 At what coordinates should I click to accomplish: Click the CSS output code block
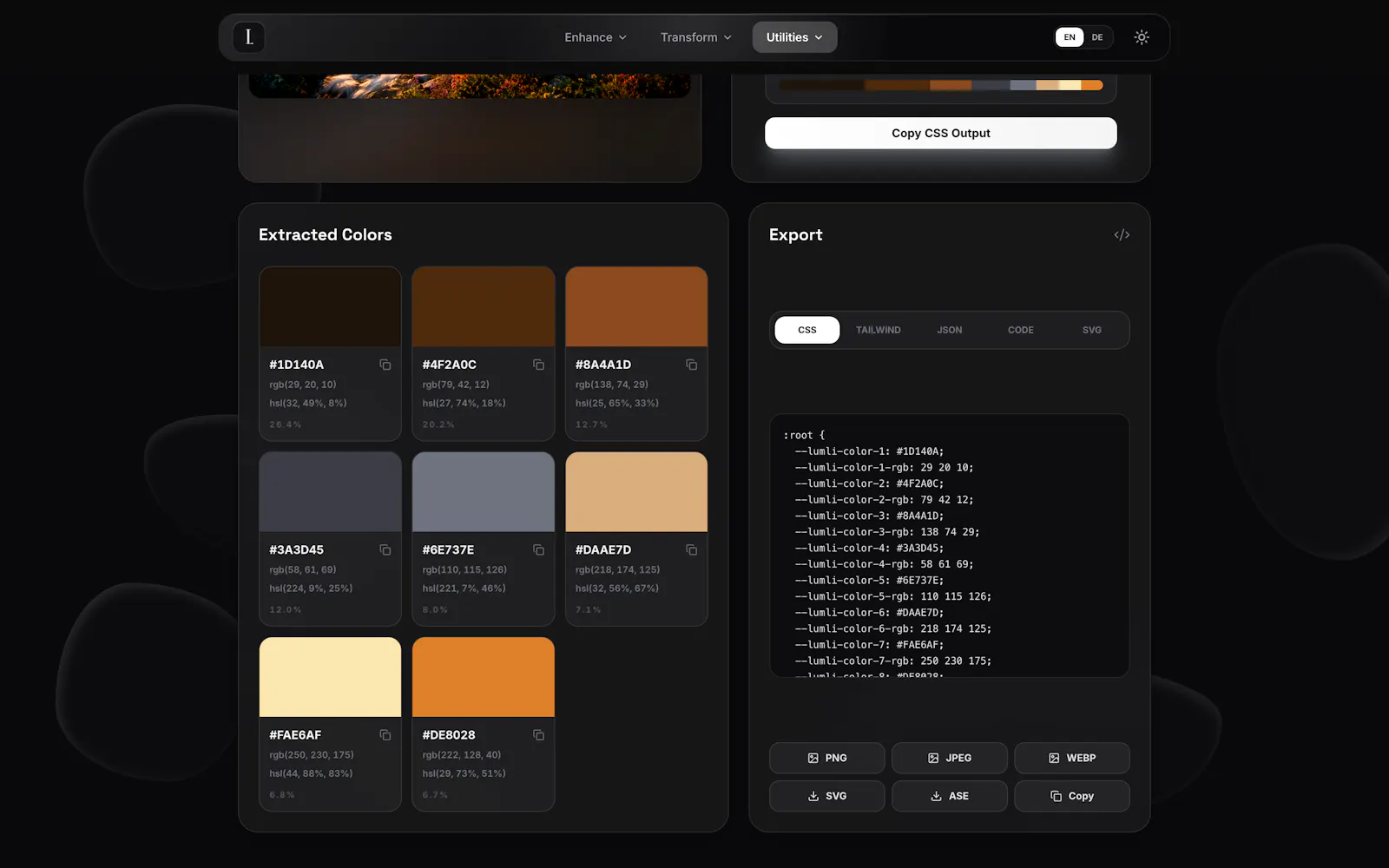pos(950,546)
